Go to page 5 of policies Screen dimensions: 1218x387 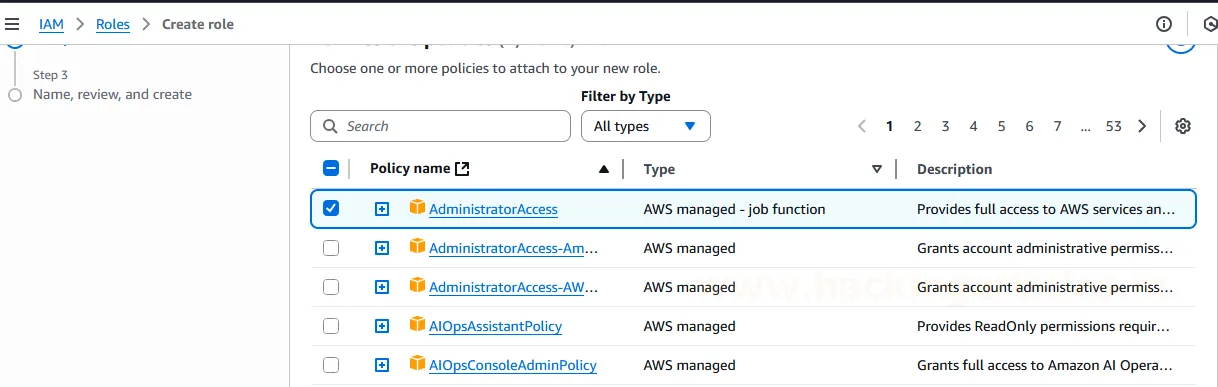click(x=1001, y=126)
